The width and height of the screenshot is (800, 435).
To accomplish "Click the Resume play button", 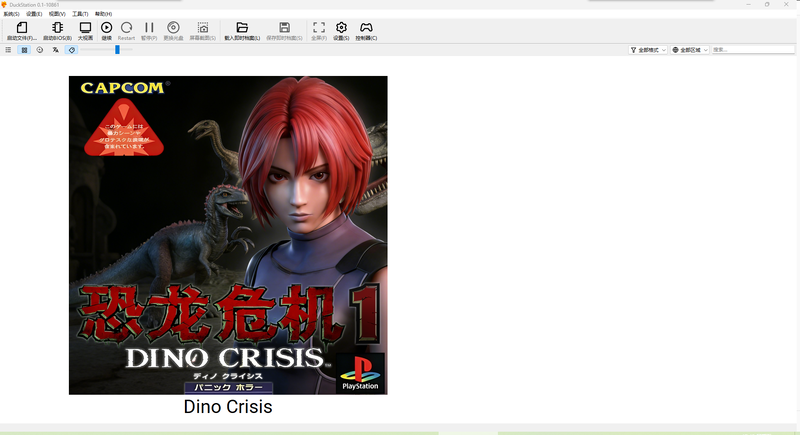I will [x=106, y=28].
